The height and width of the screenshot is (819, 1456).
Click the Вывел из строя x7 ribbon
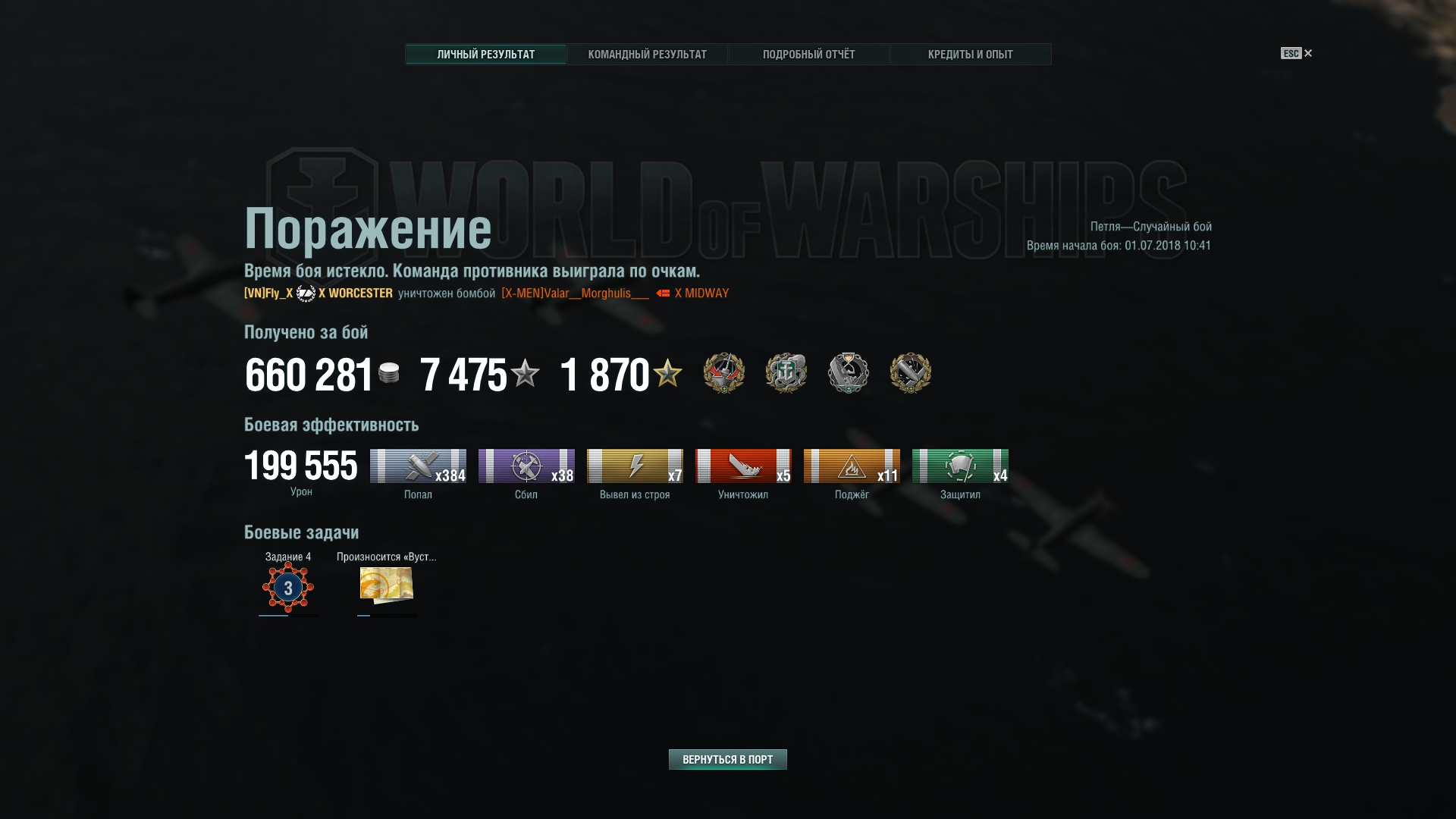pyautogui.click(x=635, y=466)
